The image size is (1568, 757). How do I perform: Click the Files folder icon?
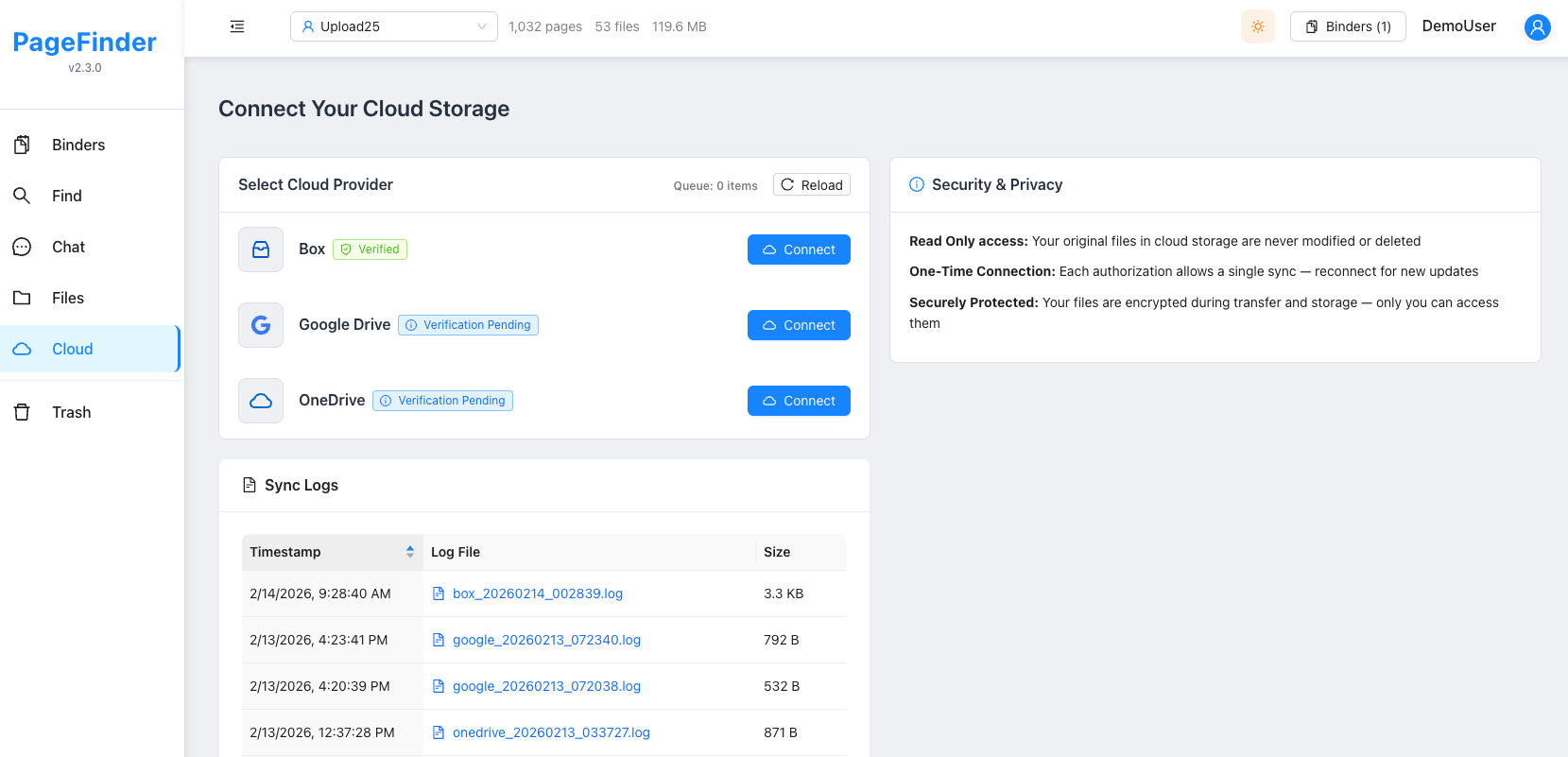tap(22, 298)
